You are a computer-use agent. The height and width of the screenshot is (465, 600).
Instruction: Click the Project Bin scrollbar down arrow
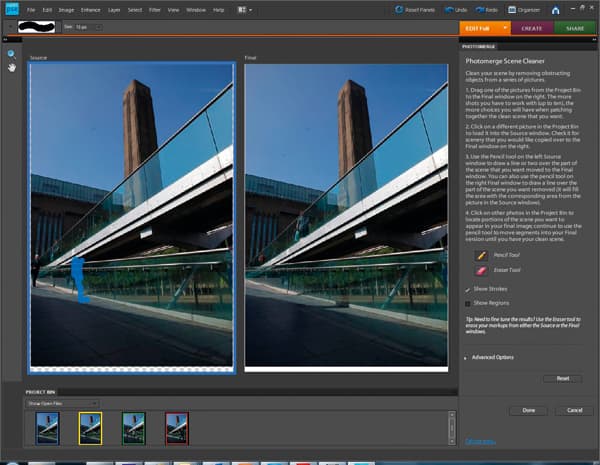click(x=452, y=441)
